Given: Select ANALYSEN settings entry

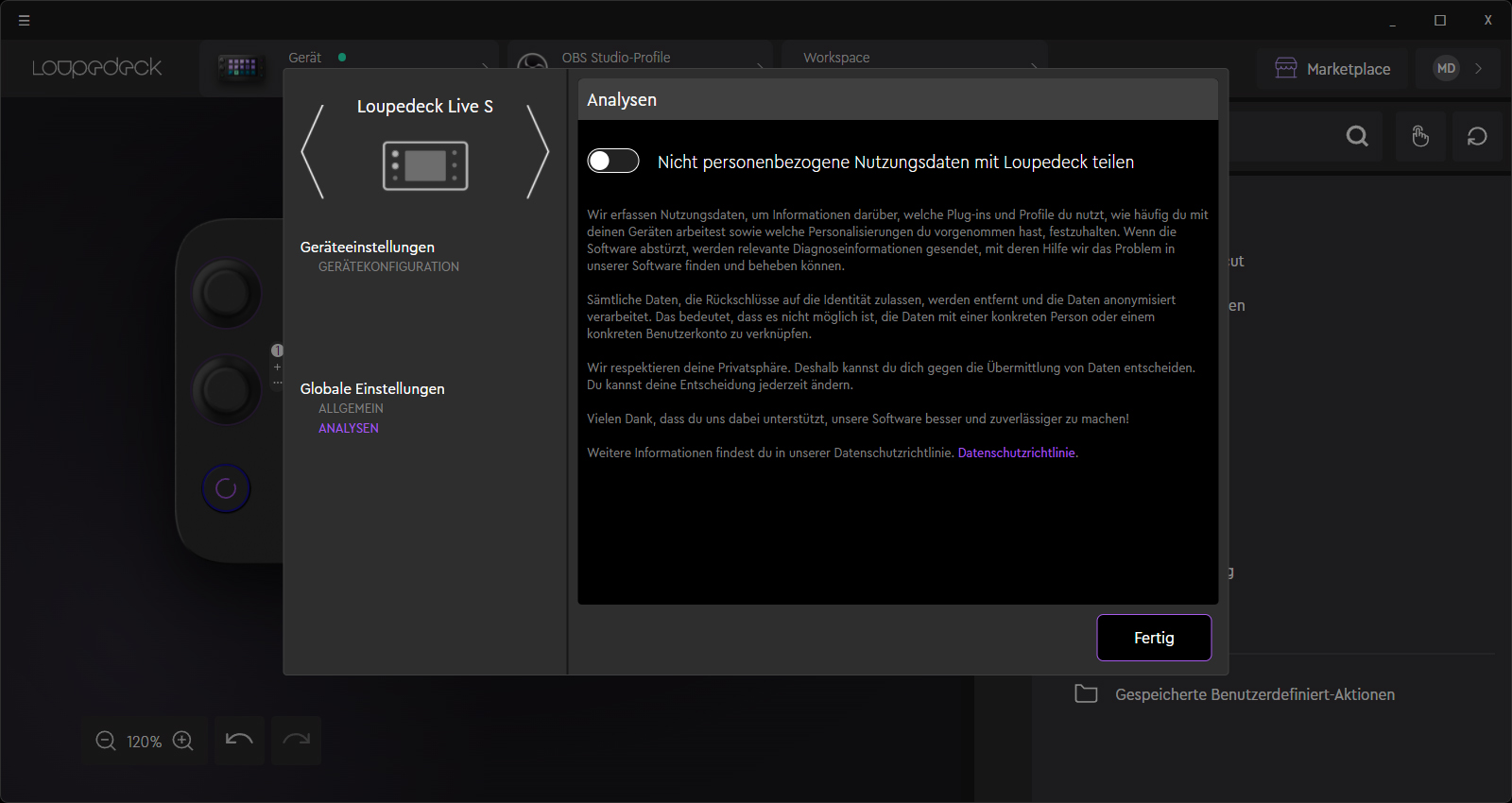Looking at the screenshot, I should click(x=348, y=428).
